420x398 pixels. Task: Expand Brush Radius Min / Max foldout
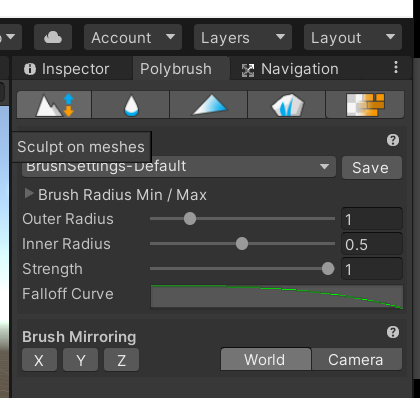[x=29, y=194]
